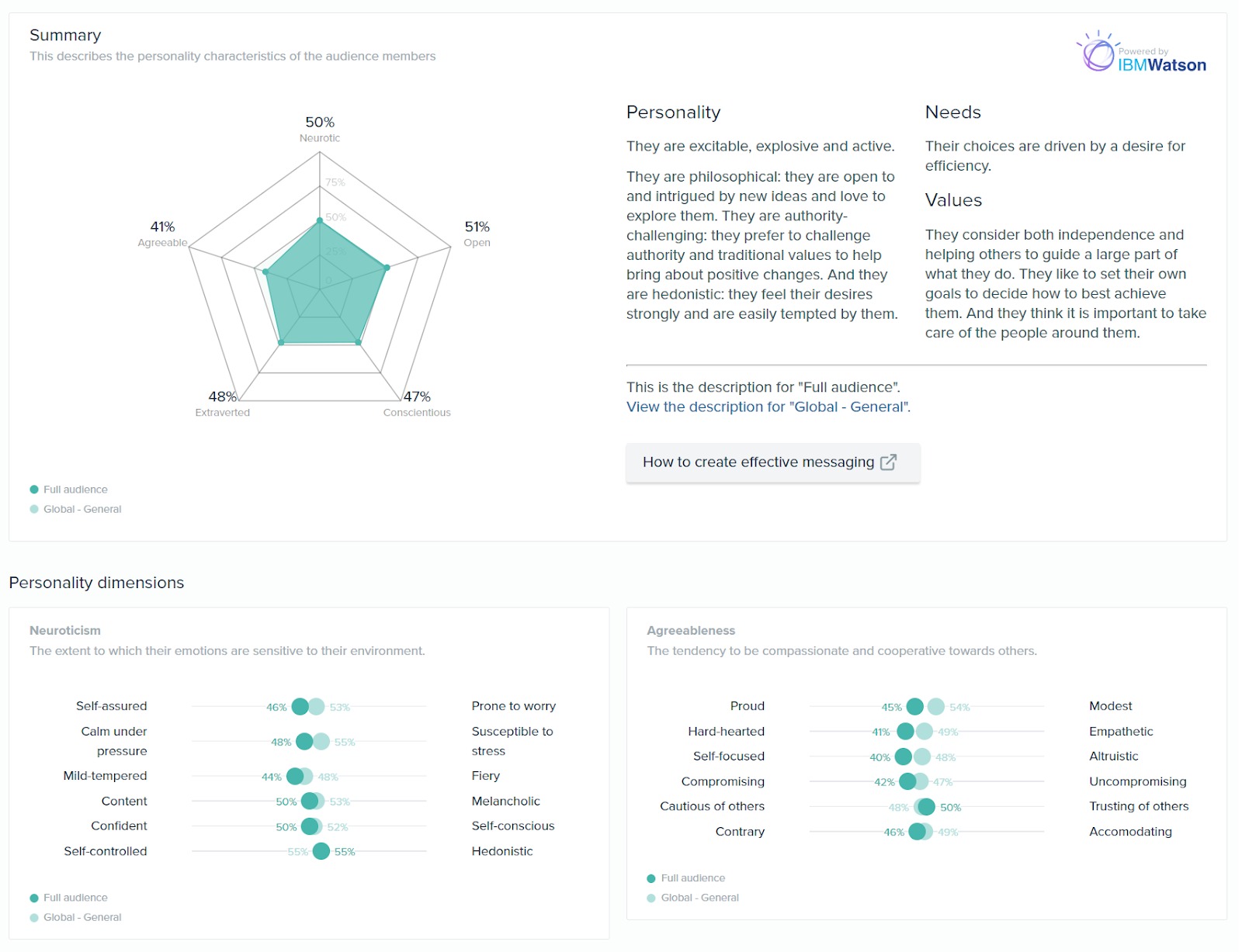This screenshot has height=952, width=1242.
Task: Click the Full audience legend dot in Summary
Action: [x=34, y=490]
